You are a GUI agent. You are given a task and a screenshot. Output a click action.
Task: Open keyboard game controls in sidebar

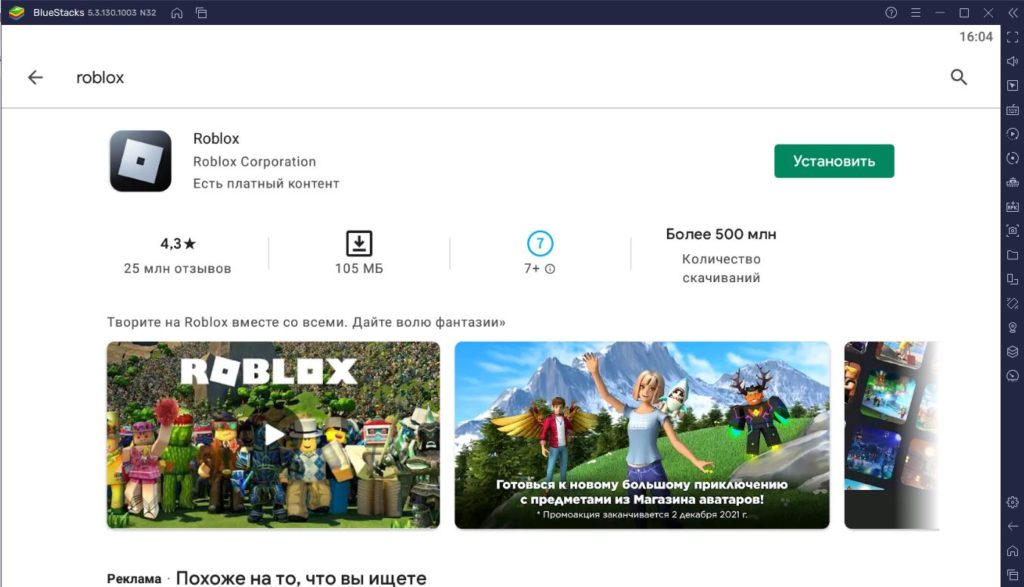pos(1012,110)
